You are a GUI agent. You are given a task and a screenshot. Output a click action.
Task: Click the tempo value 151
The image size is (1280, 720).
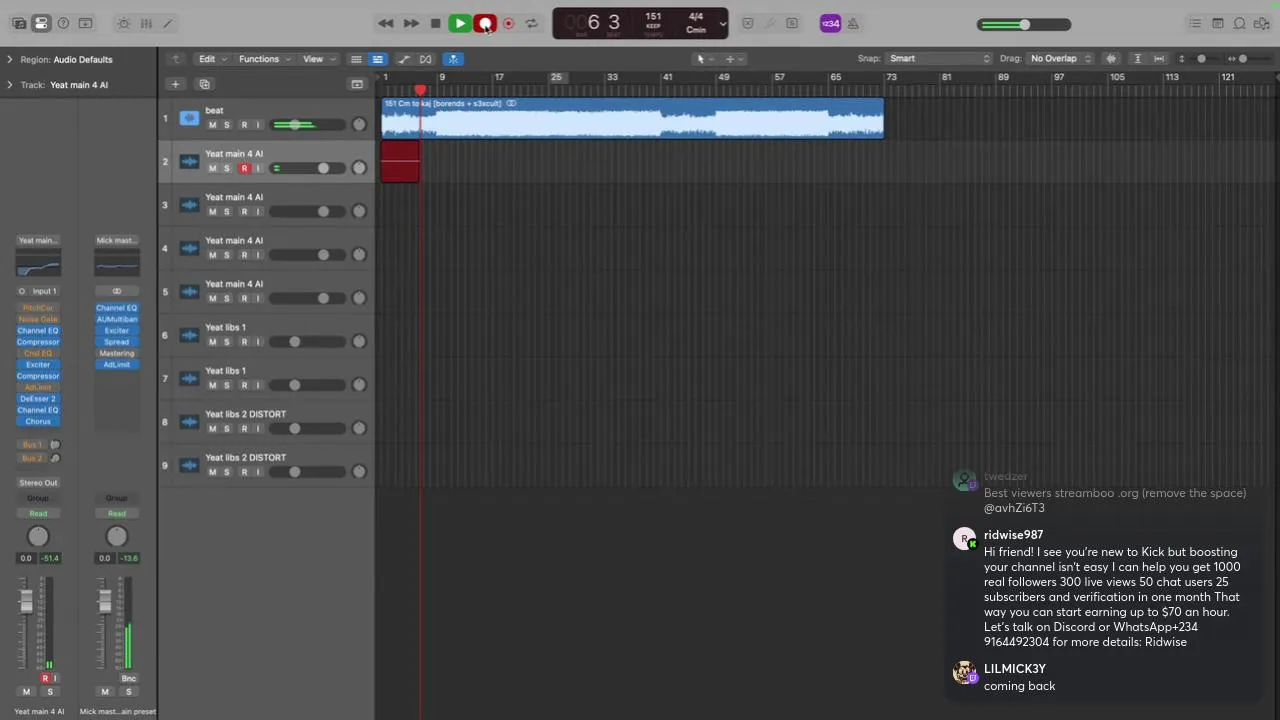pyautogui.click(x=653, y=16)
